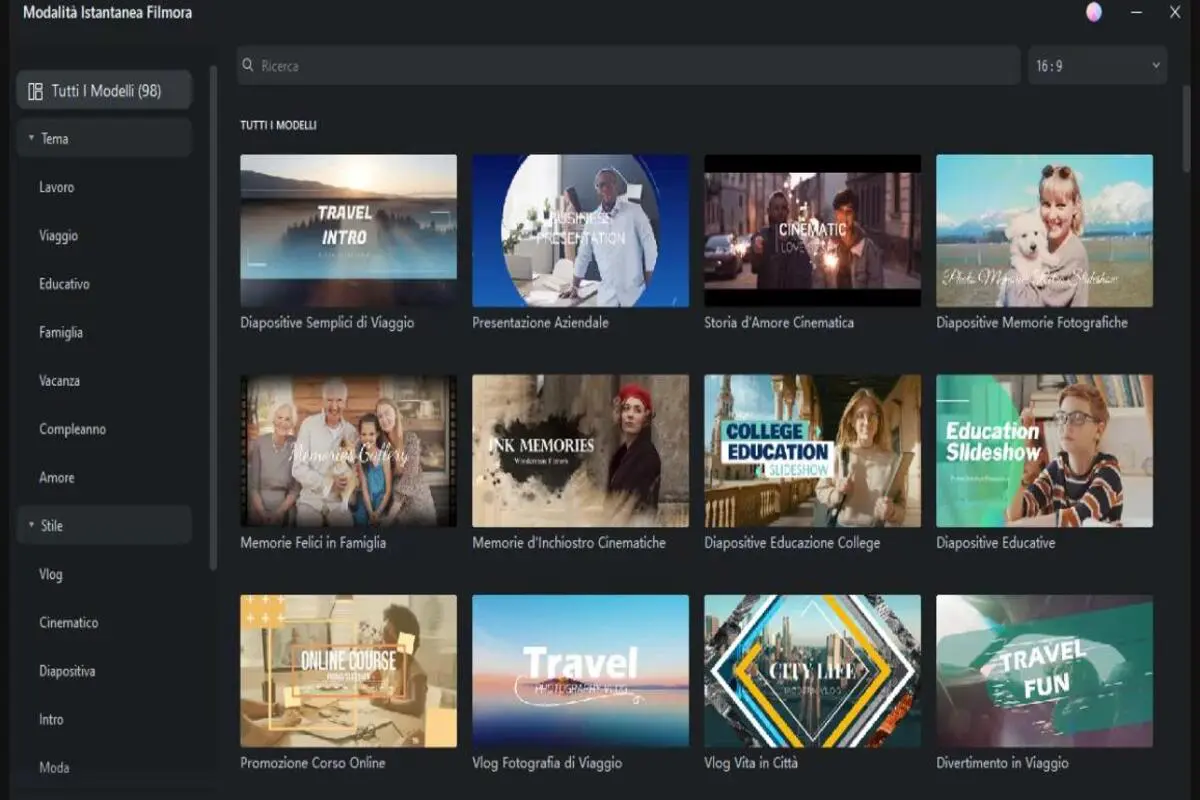Click the Ricerca search field
The width and height of the screenshot is (1200, 800).
tap(629, 66)
